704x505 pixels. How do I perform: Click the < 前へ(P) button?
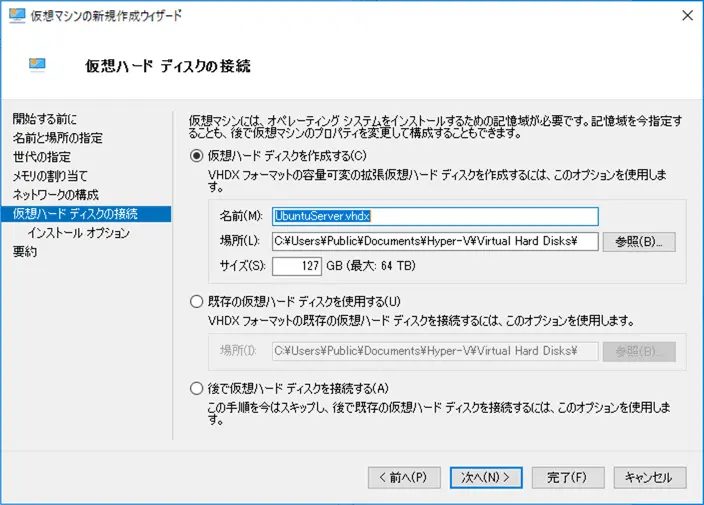(404, 477)
